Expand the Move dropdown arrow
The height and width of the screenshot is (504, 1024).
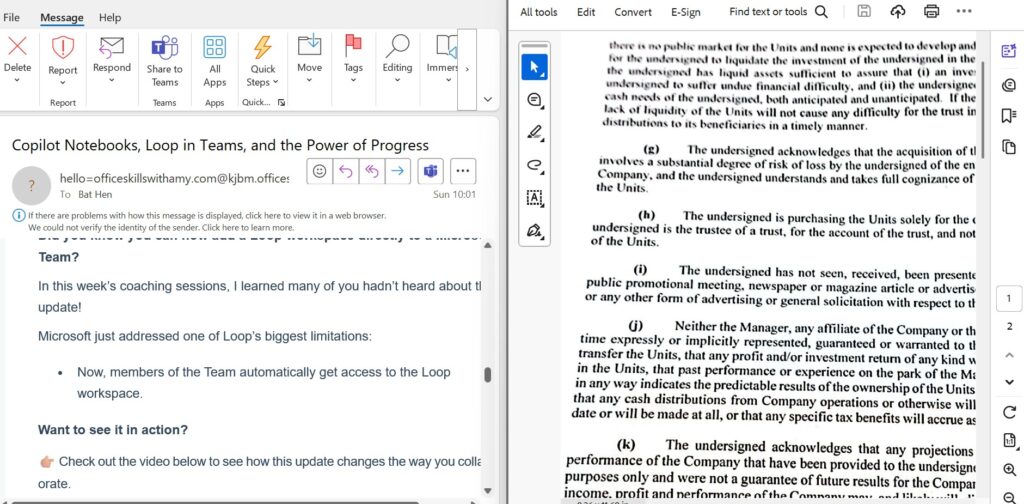(310, 80)
